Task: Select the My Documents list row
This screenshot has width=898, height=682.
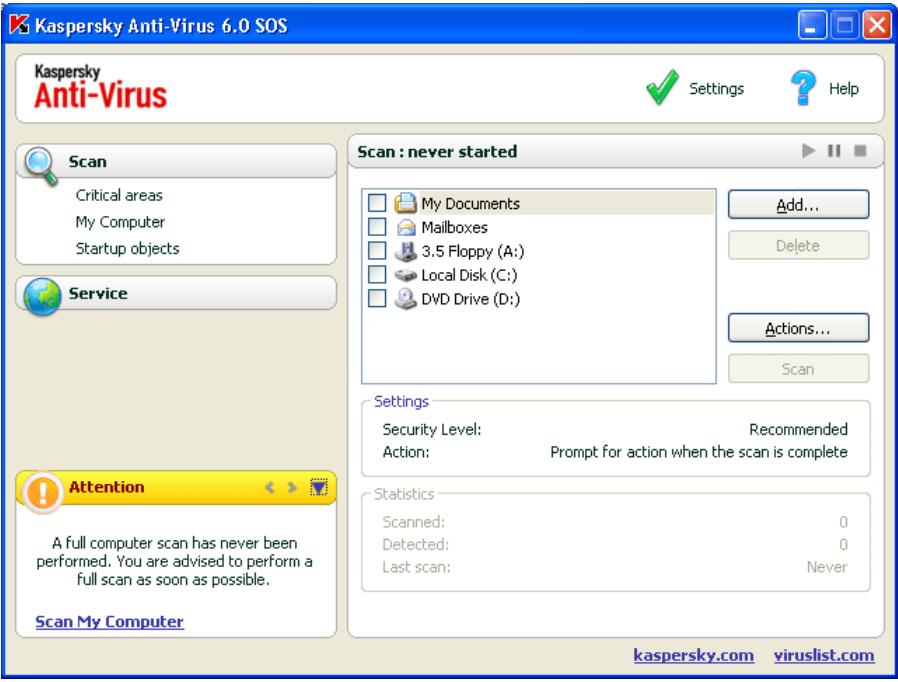Action: tap(539, 203)
